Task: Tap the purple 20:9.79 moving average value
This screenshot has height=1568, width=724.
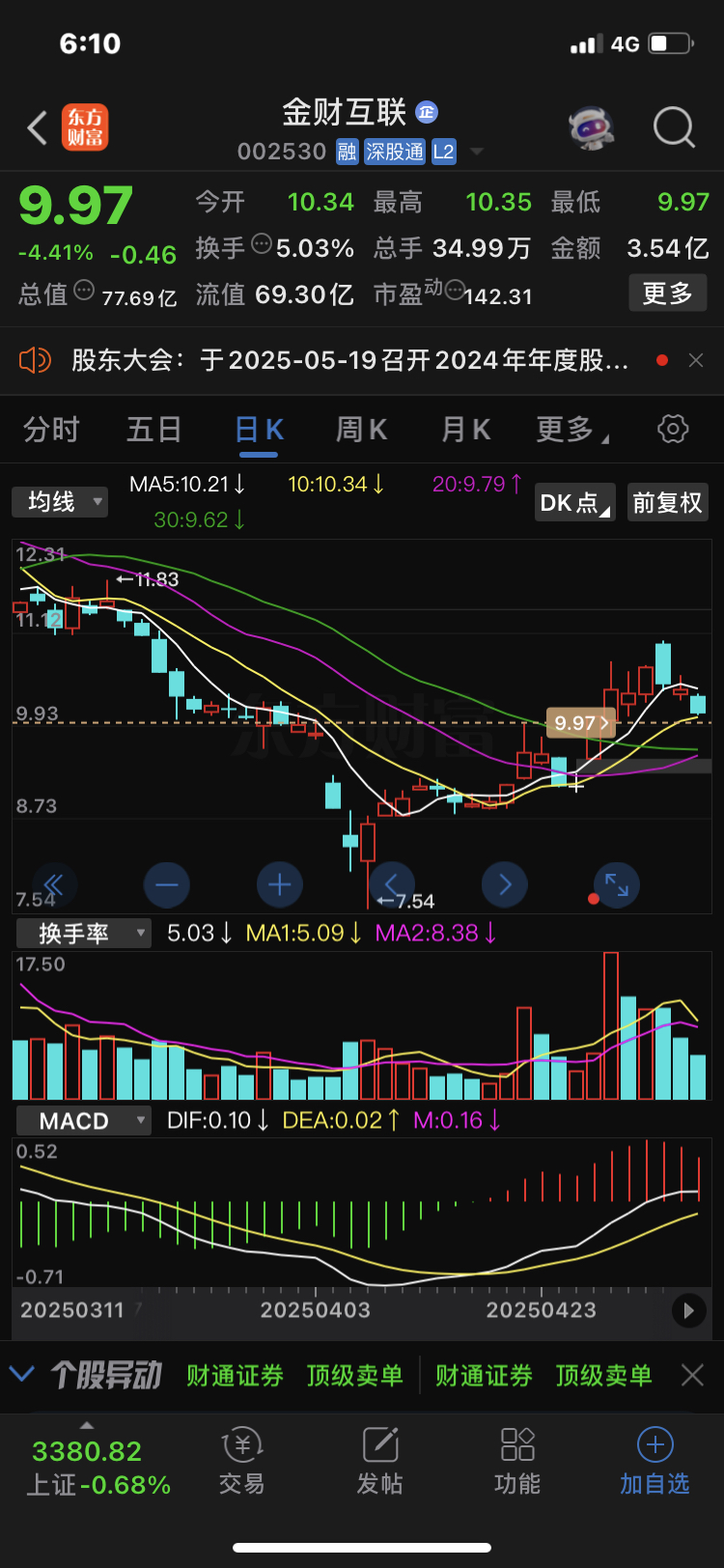Action: 478,484
